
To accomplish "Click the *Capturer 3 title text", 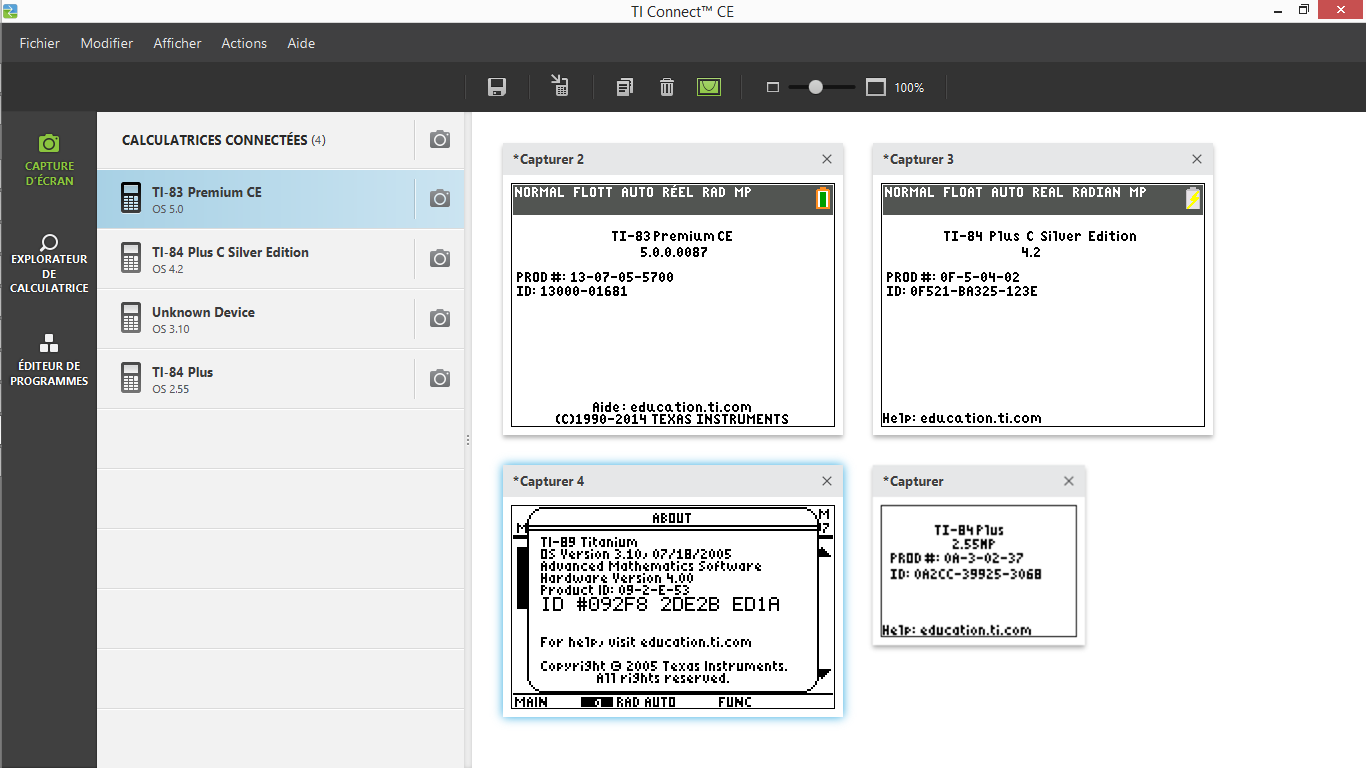I will [918, 159].
